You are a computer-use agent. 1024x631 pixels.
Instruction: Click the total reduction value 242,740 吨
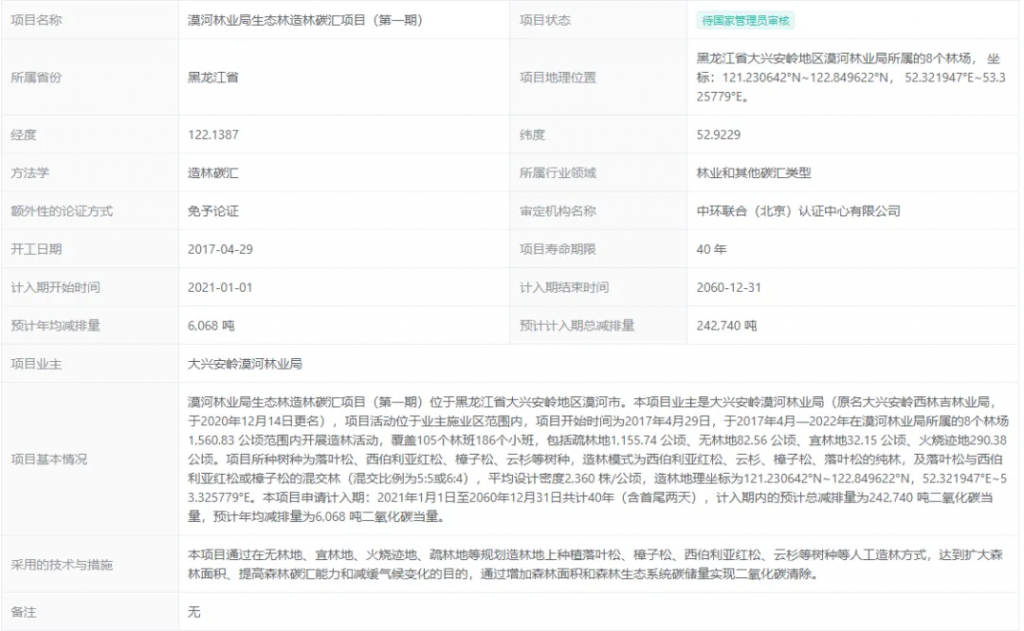[x=727, y=325]
